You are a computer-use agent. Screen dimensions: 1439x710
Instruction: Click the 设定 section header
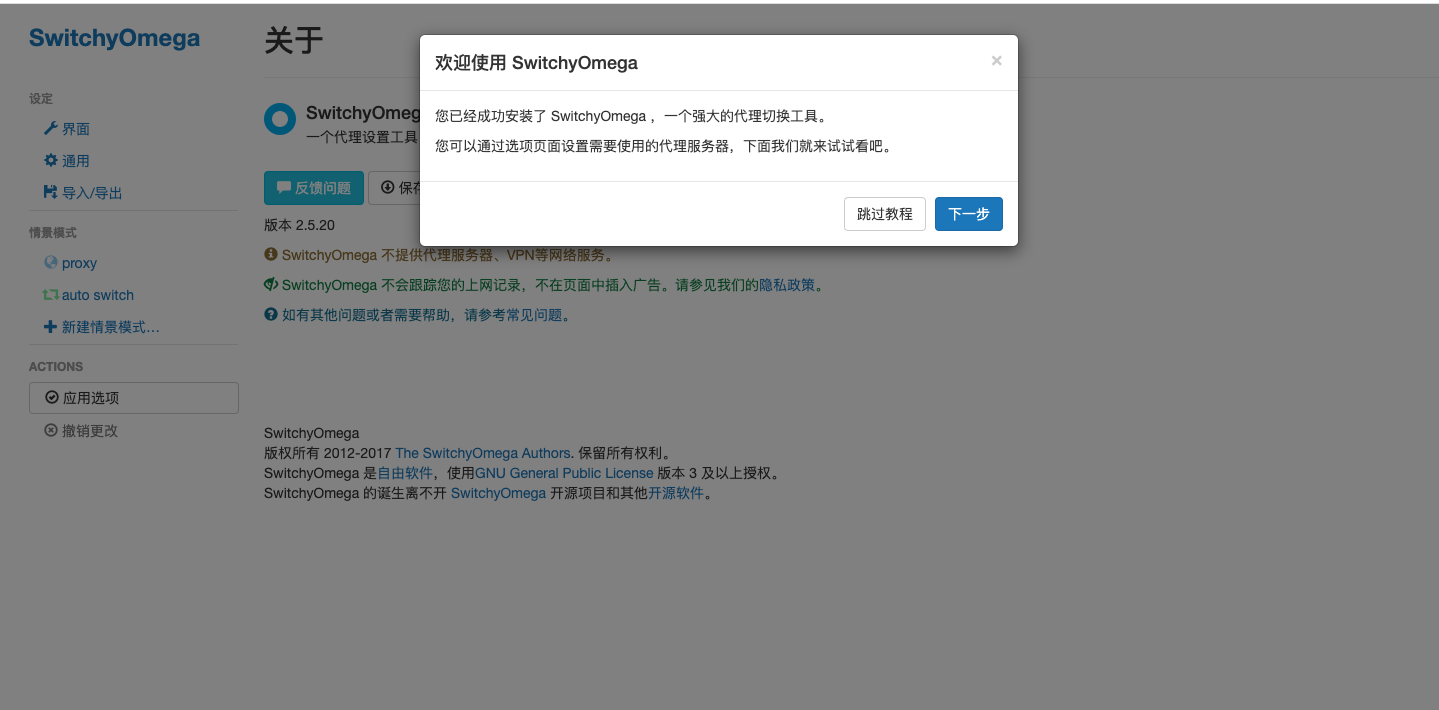click(41, 99)
